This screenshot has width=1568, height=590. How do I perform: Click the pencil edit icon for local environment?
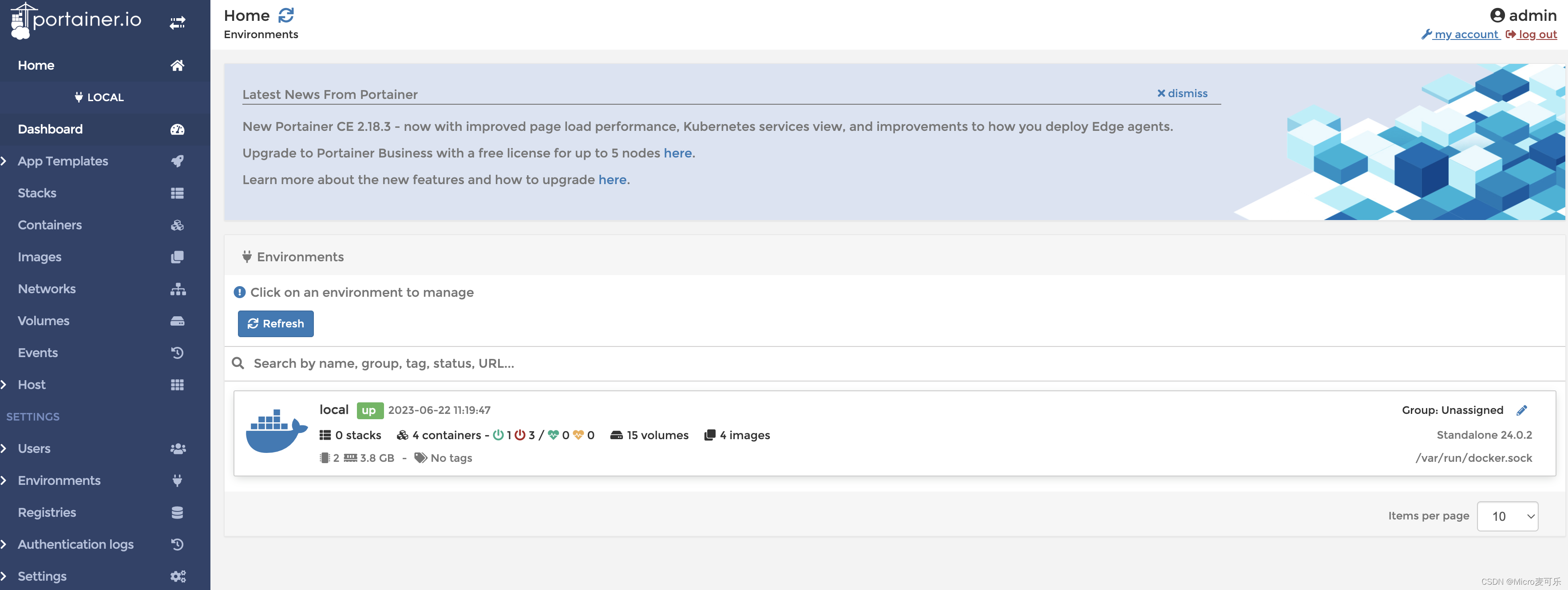(x=1522, y=410)
